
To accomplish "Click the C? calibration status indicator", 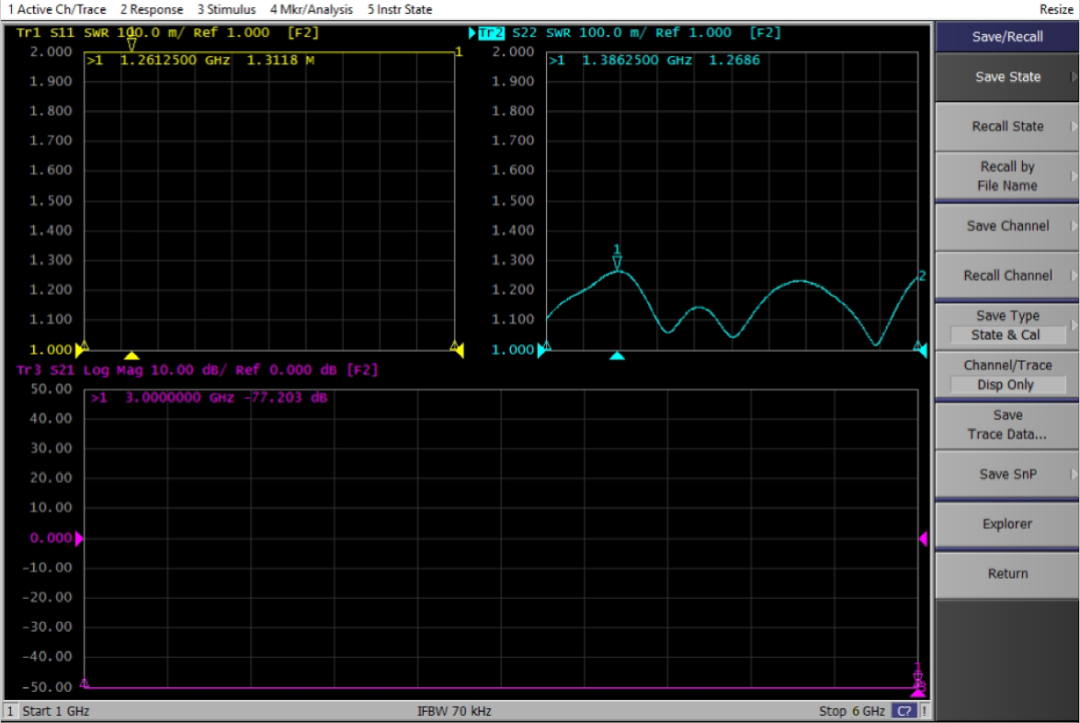I will click(904, 711).
